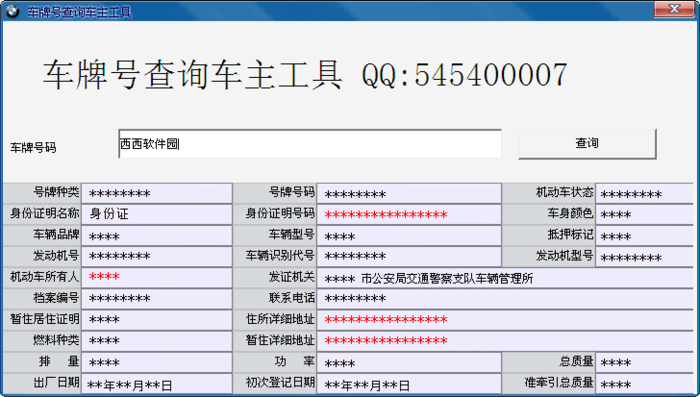The image size is (700, 397).
Task: Click the 联系电话 value field
Action: (505, 298)
